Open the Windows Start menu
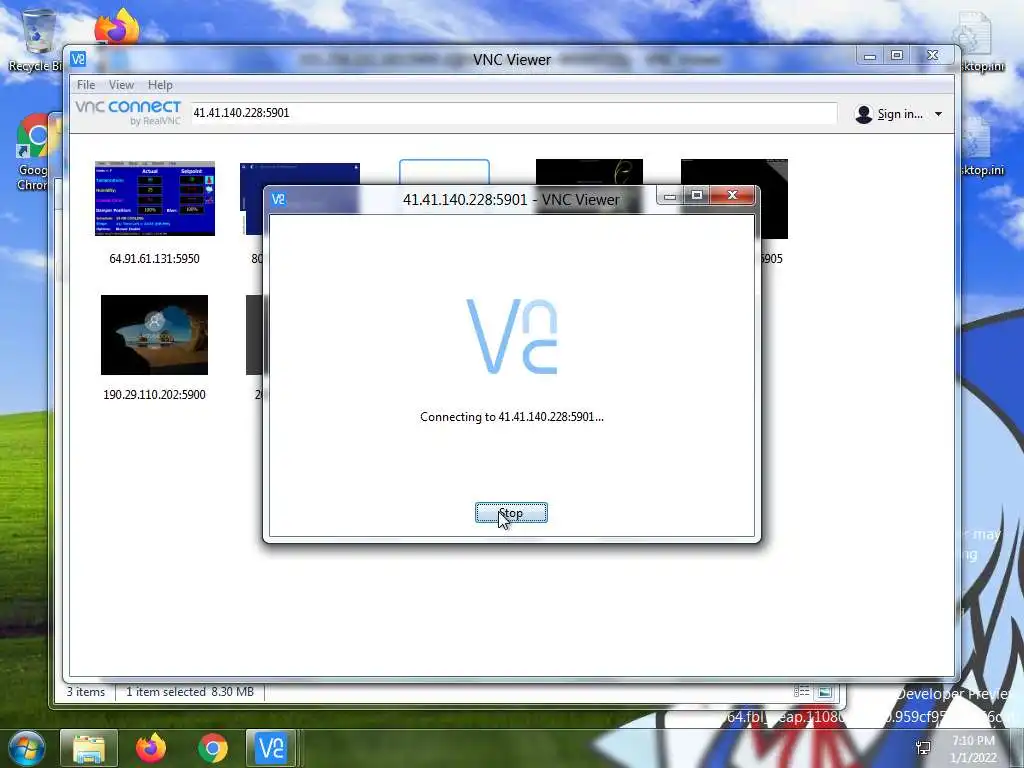 [25, 748]
